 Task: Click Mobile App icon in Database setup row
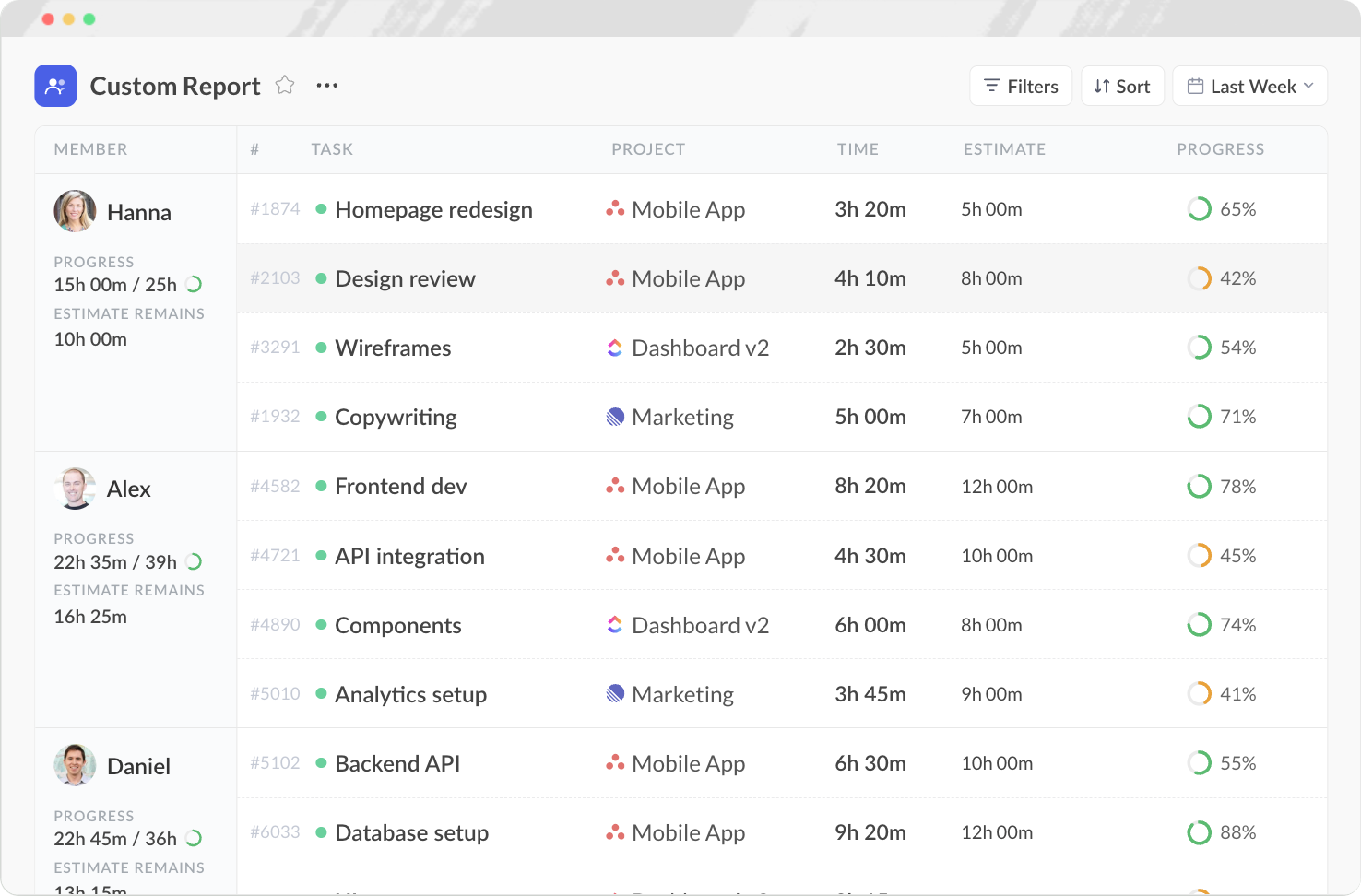[x=615, y=832]
